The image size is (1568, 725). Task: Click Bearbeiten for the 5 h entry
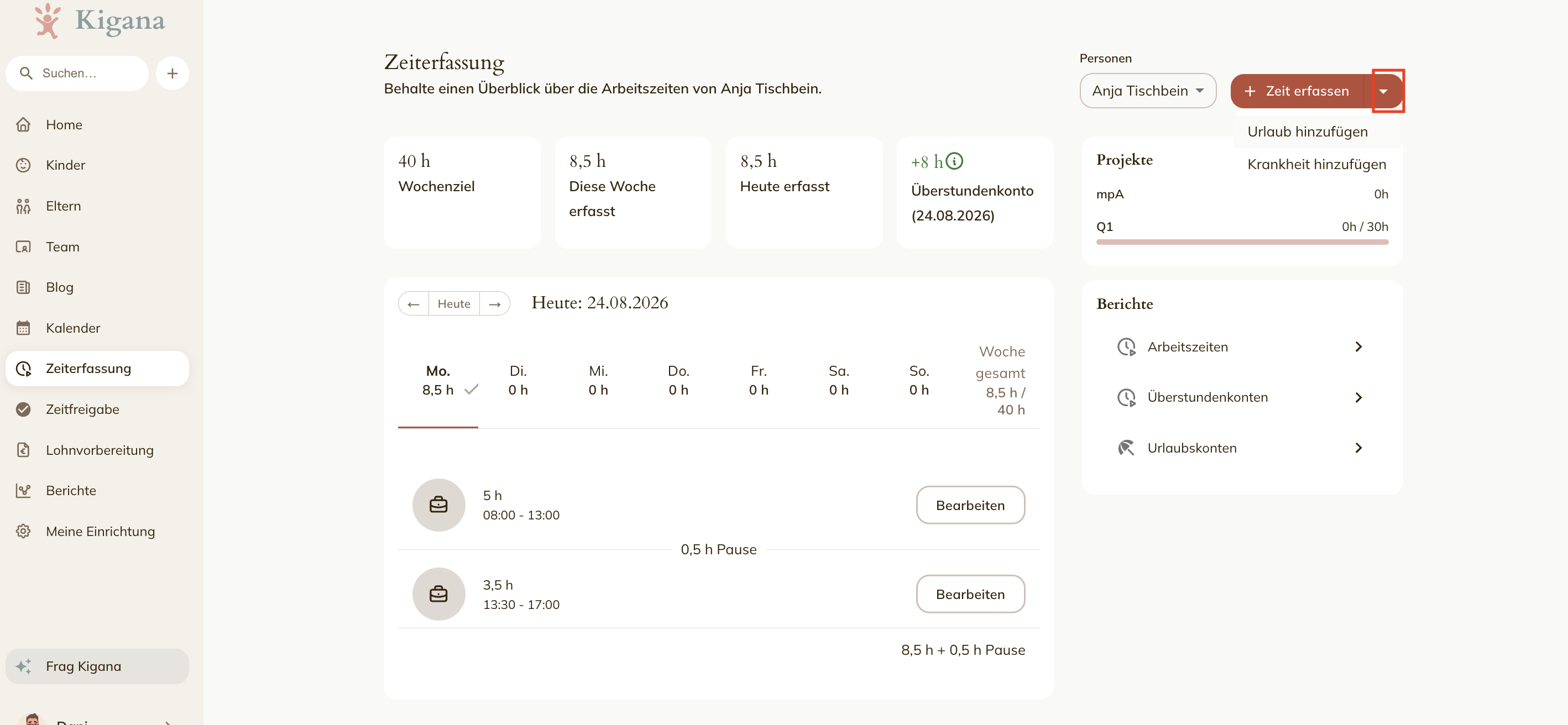coord(970,505)
